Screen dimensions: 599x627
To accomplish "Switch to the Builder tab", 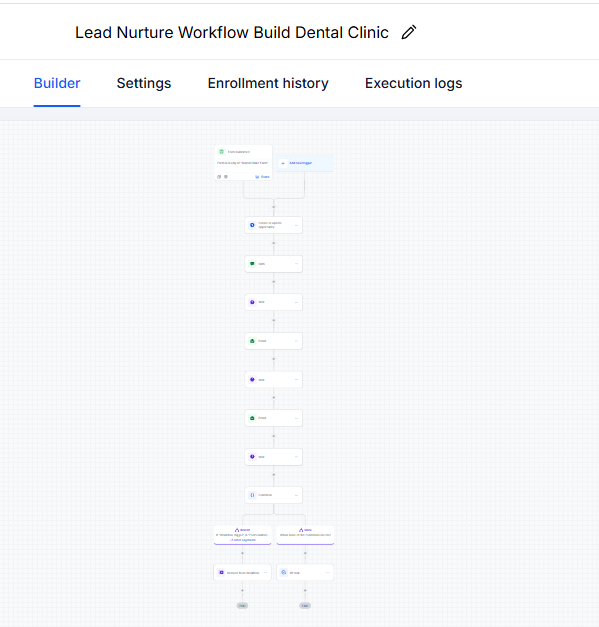I will 57,83.
